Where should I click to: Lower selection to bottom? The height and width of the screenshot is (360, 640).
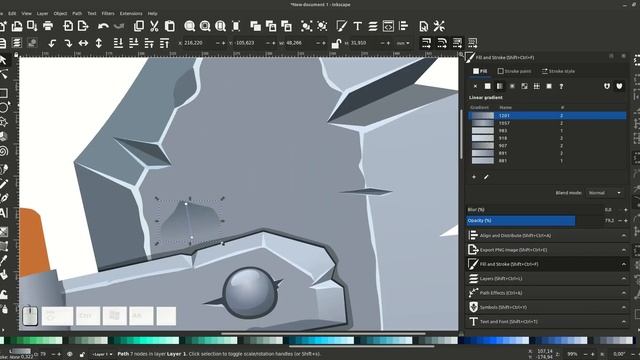pos(118,43)
